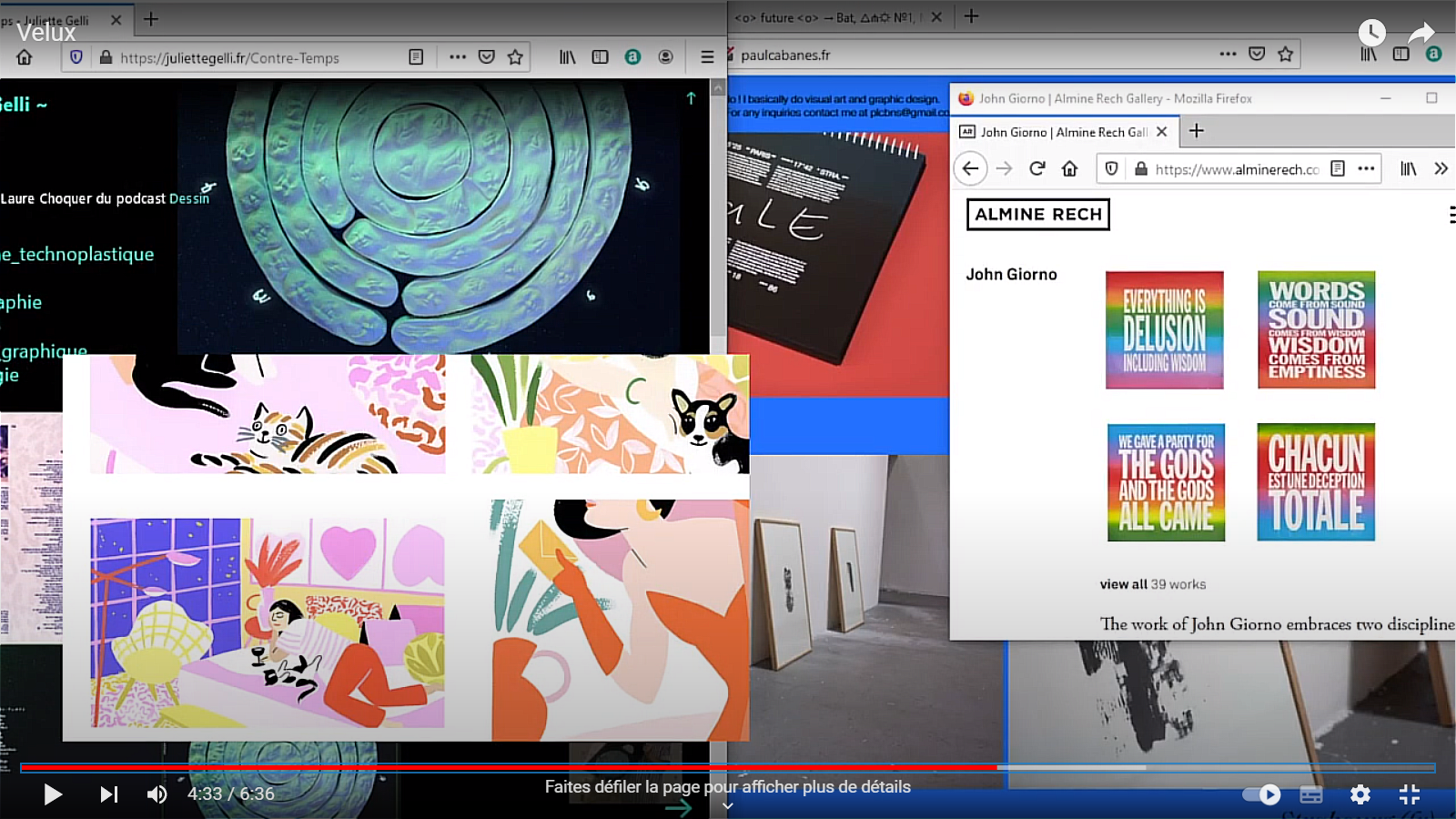Viewport: 1456px width, 819px height.
Task: Play the video
Action: click(53, 794)
